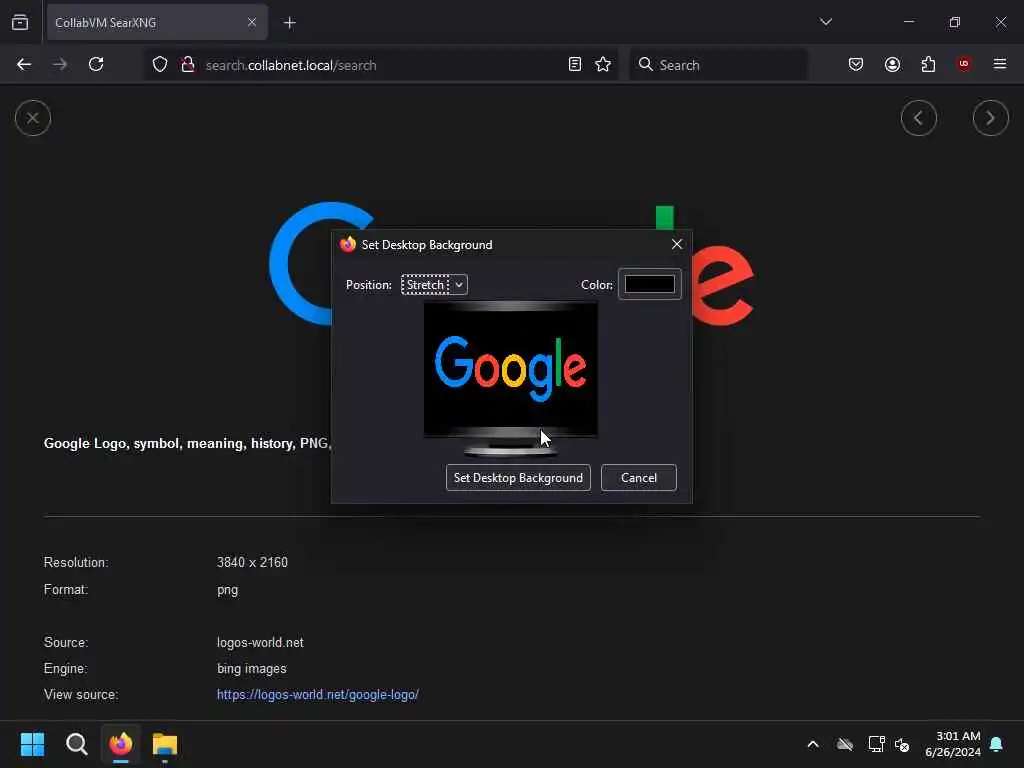Select the CollabVM SearXNG tab
Viewport: 1024px width, 768px height.
[157, 22]
